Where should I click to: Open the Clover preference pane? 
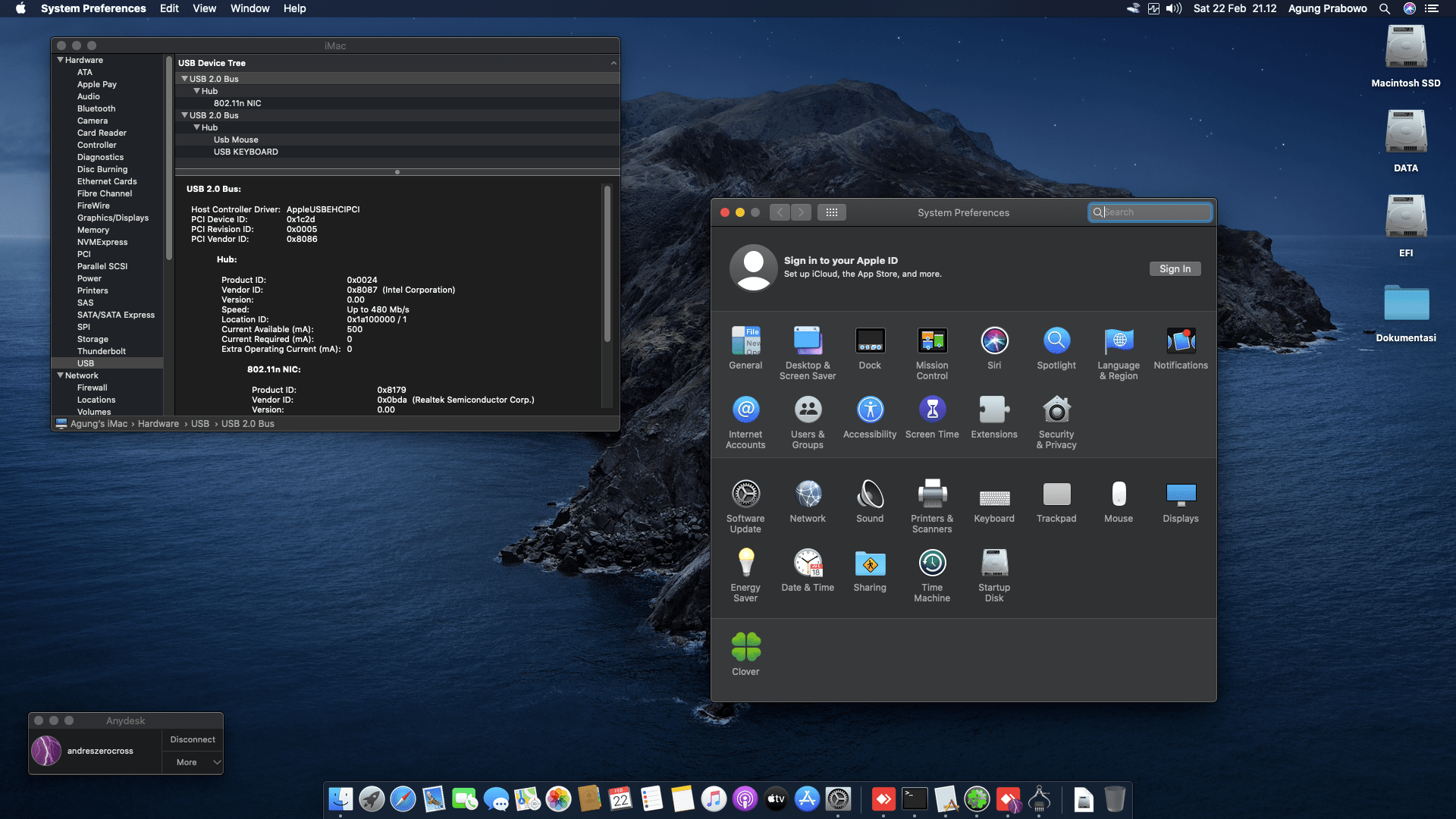[745, 654]
